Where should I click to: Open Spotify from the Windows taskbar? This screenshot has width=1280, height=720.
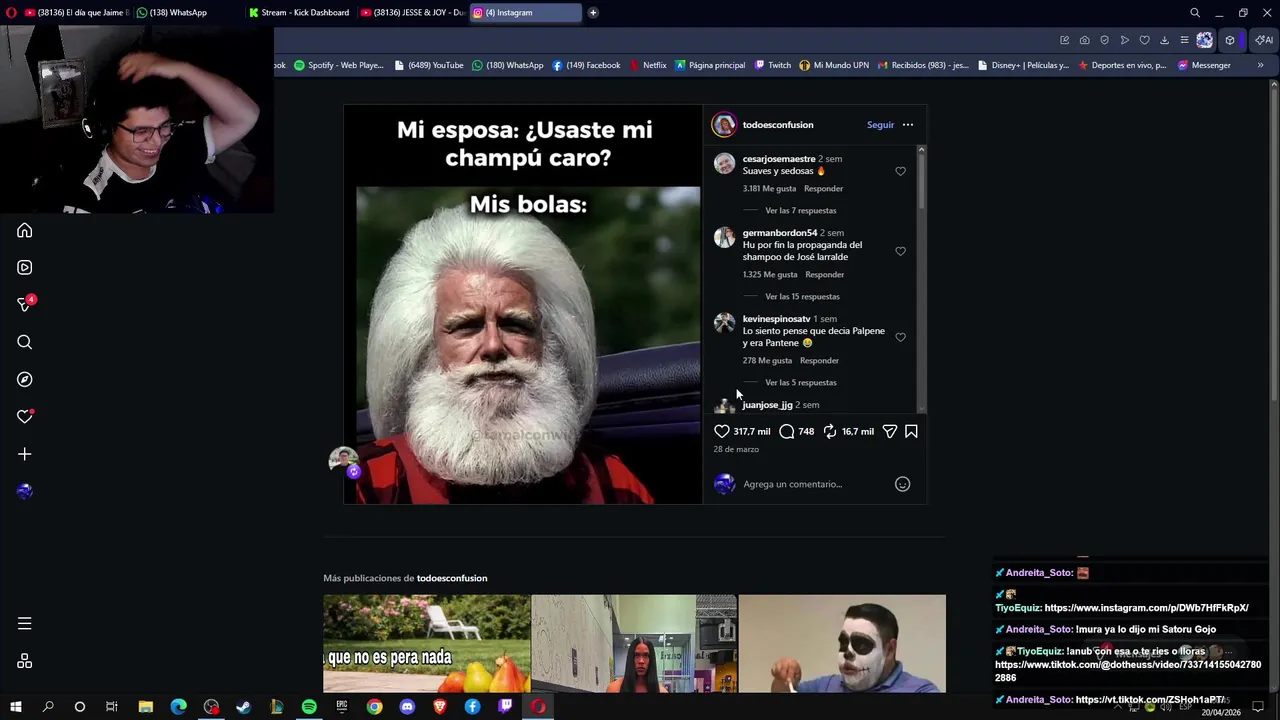pyautogui.click(x=309, y=707)
